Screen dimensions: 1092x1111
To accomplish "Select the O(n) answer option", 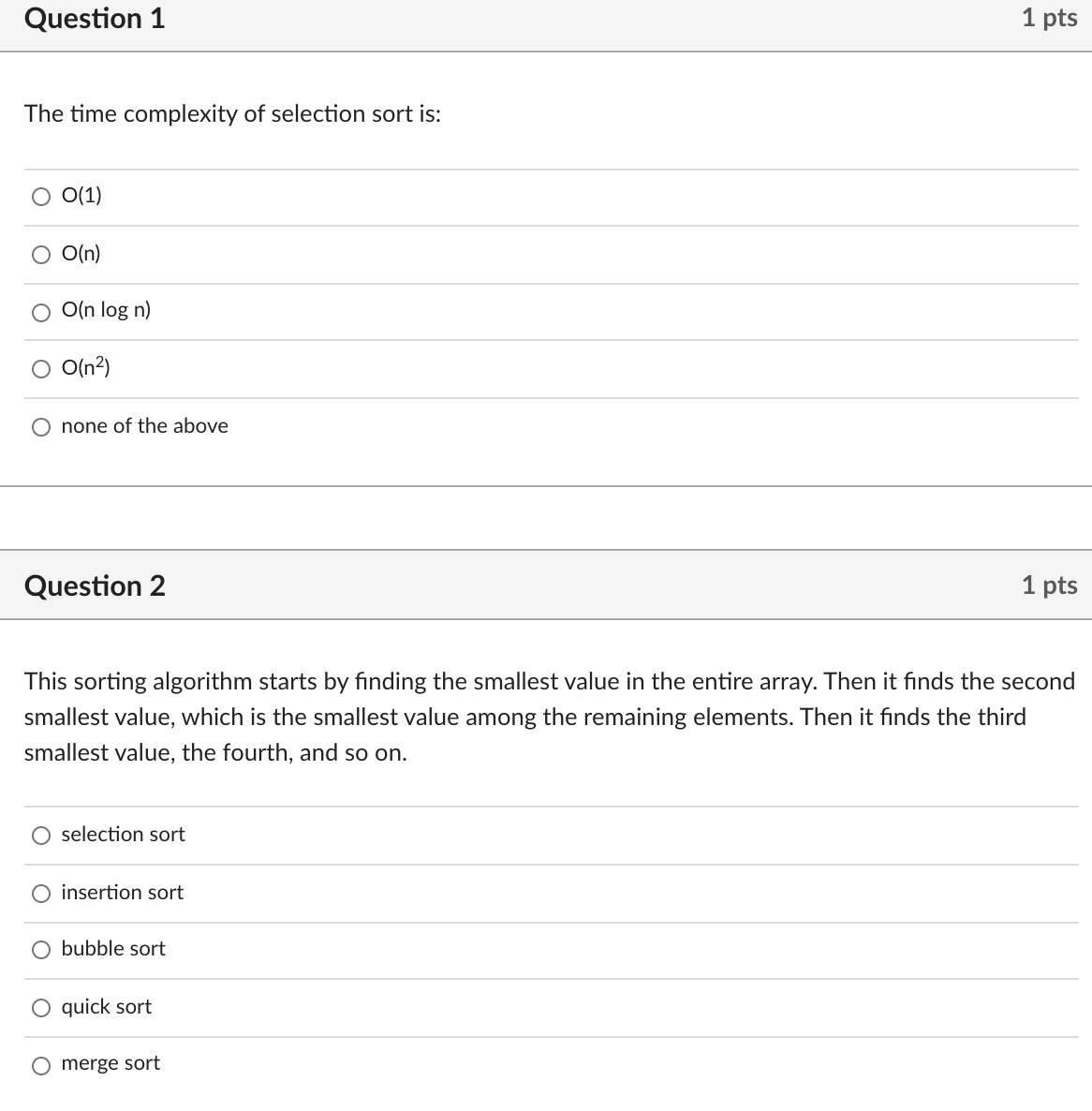I will tap(41, 253).
